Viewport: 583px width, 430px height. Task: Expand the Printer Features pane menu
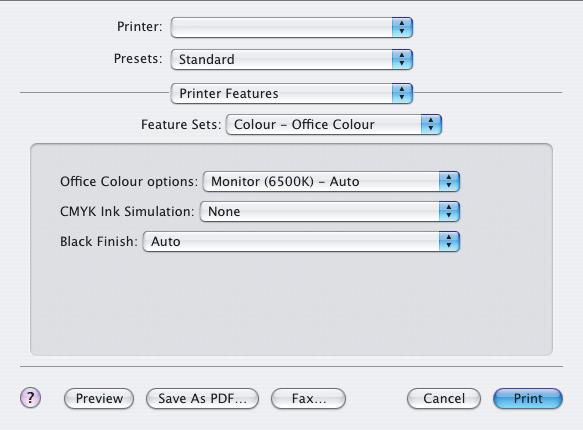point(292,93)
